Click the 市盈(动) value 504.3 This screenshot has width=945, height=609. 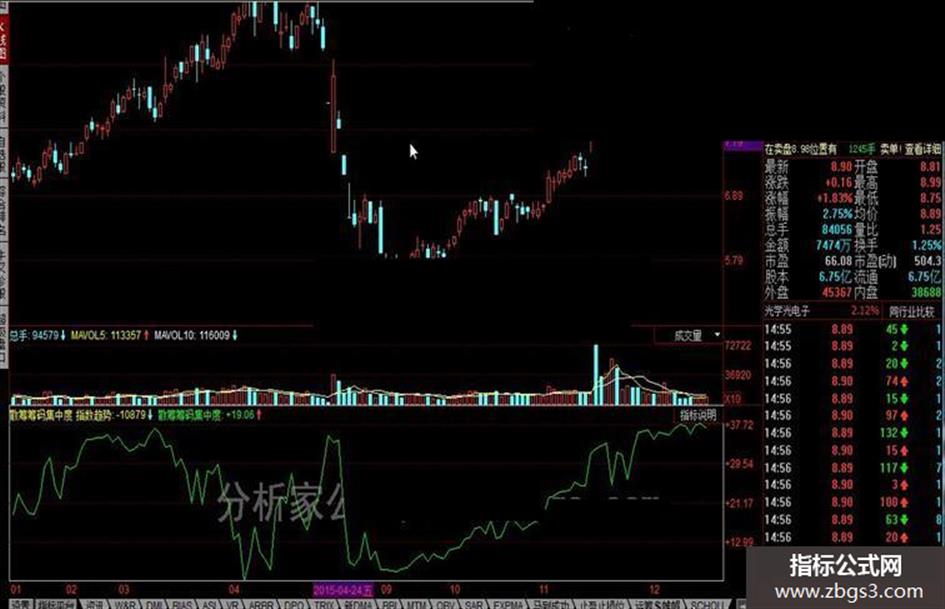(928, 261)
